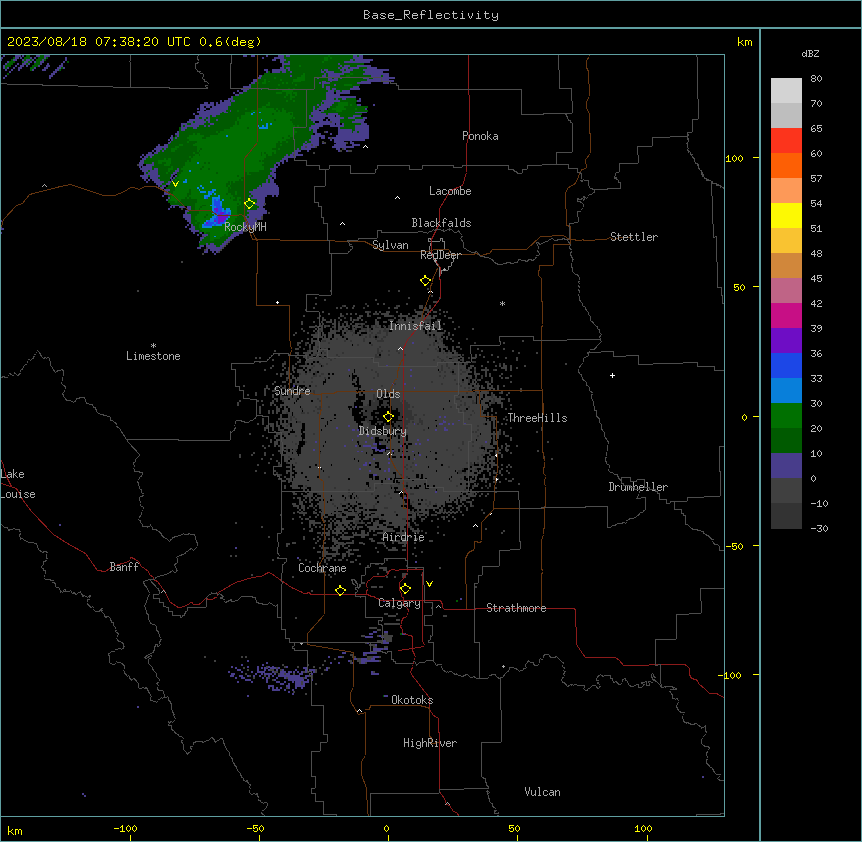Screen dimensions: 862x842
Task: Select the Ponoka label
Action: 480,136
